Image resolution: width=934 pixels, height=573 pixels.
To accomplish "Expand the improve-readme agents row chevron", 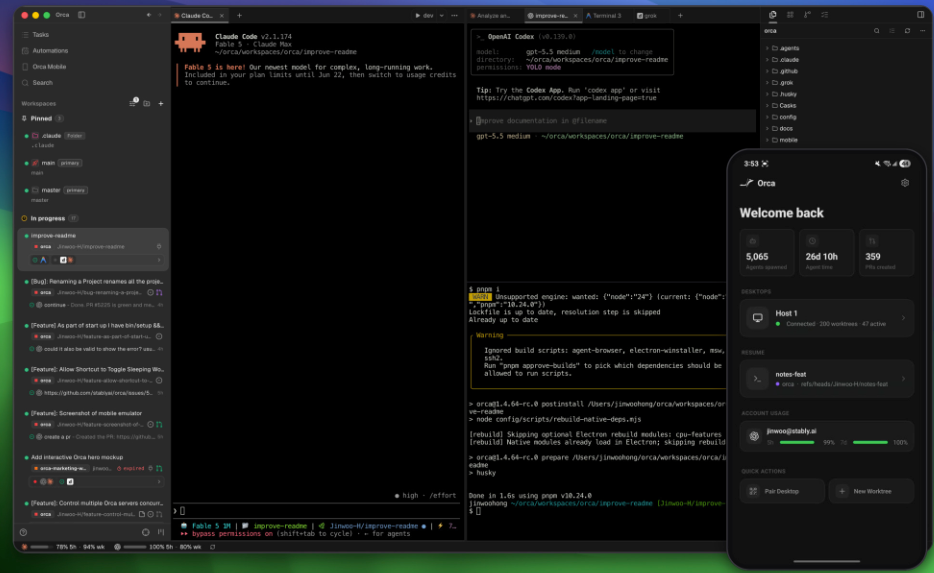I will 159,260.
